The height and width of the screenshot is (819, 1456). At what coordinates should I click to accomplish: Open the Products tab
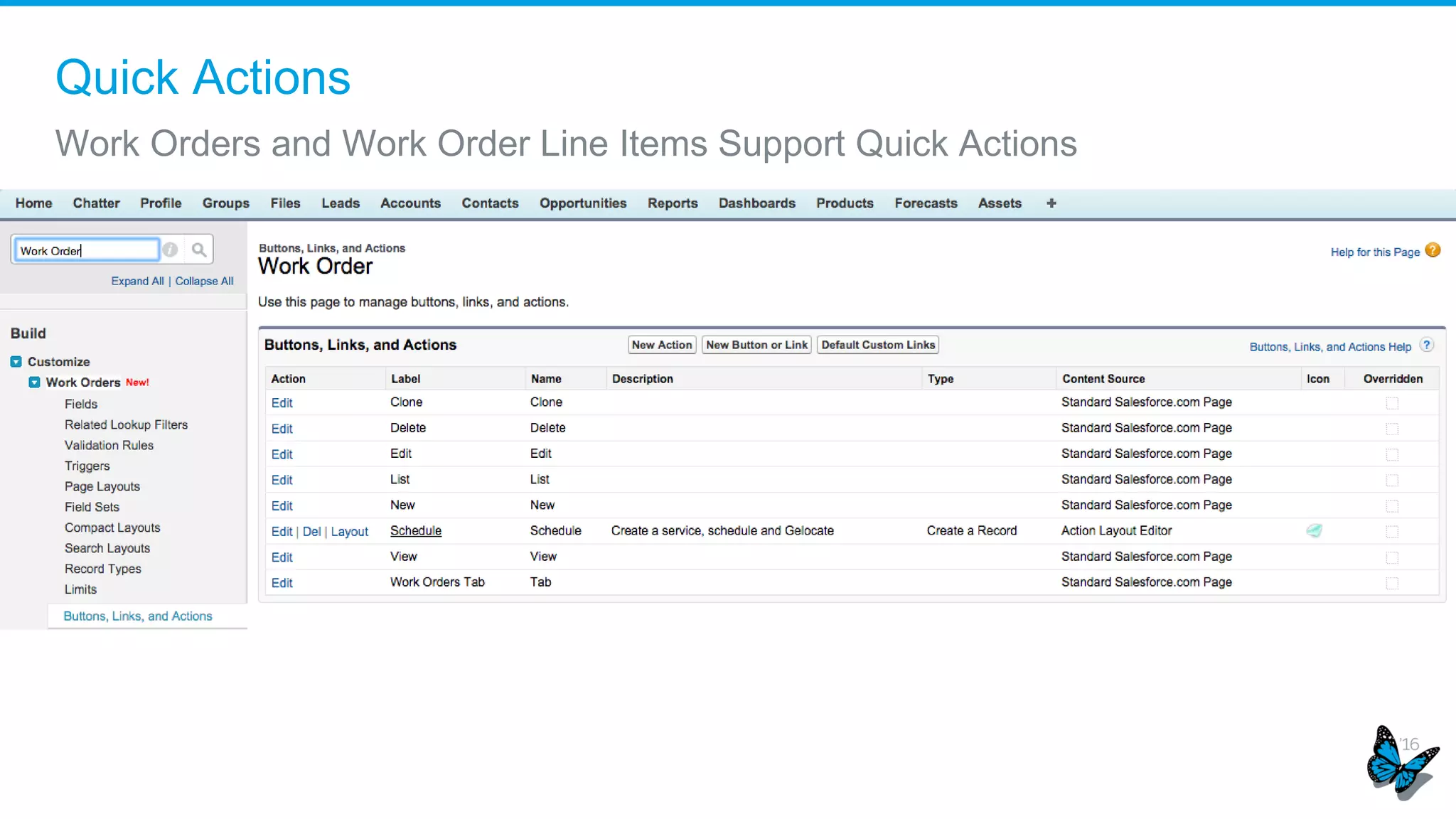845,203
